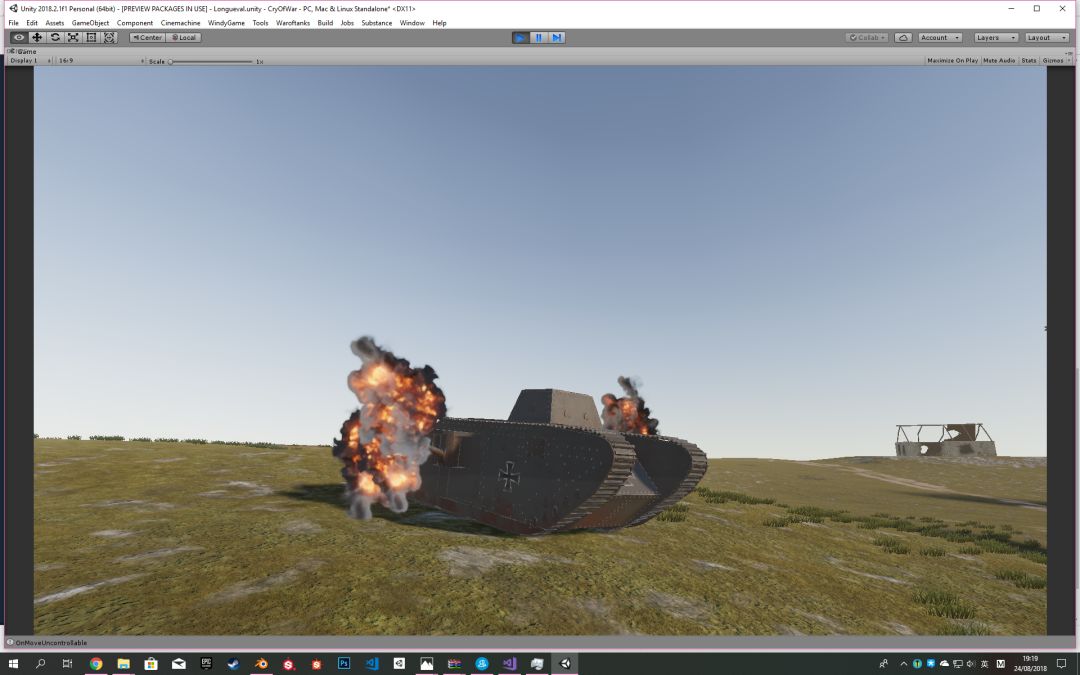Toggle Maximize On Play
This screenshot has height=675, width=1080.
(953, 61)
